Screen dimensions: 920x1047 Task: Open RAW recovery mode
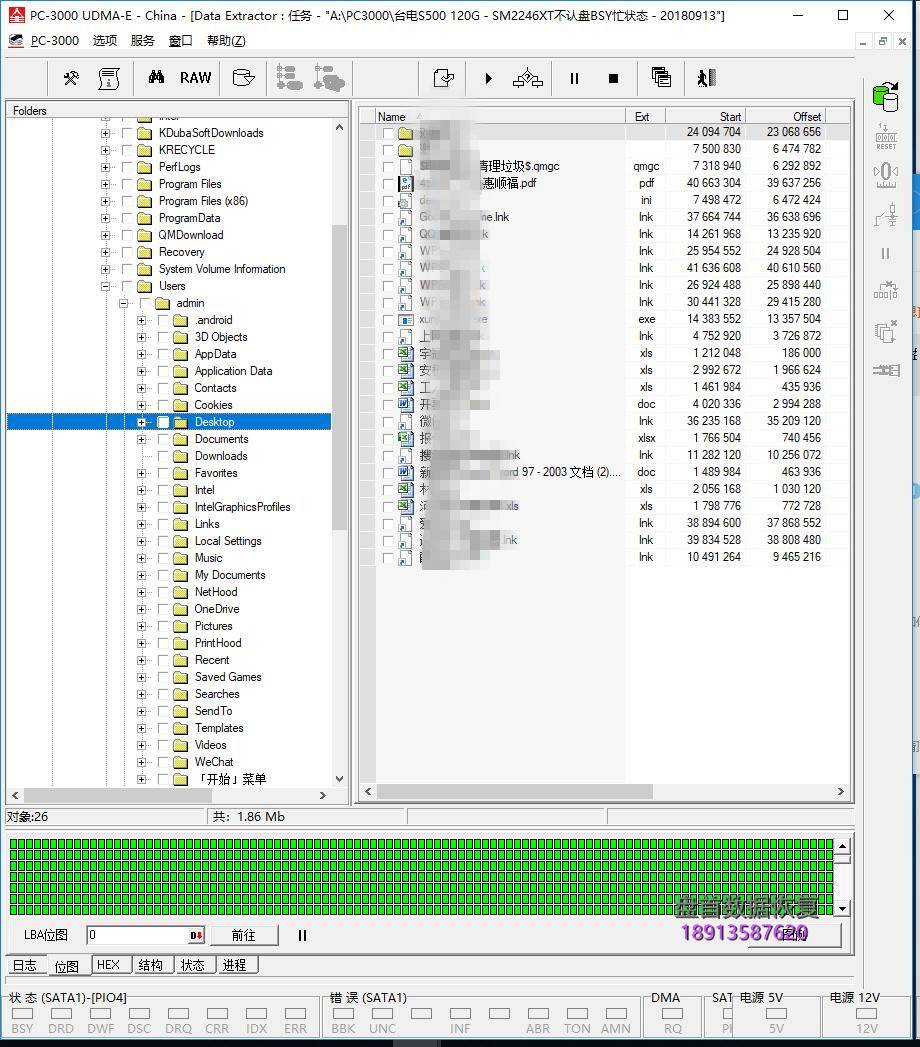tap(196, 78)
